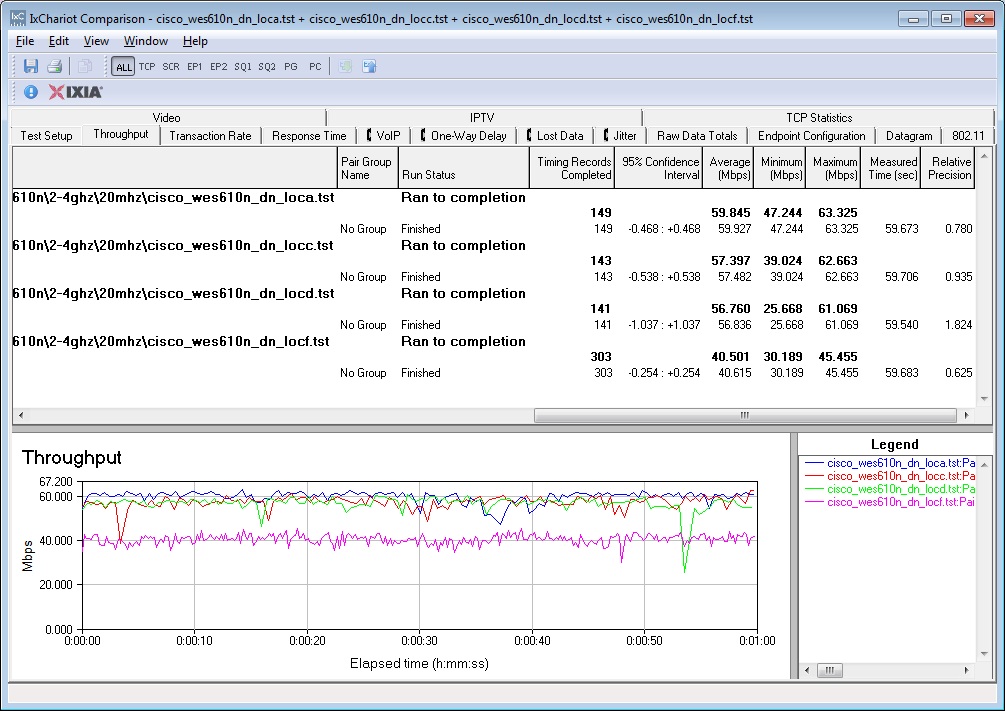Image resolution: width=1005 pixels, height=711 pixels.
Task: Click the results table scroll-down arrow
Action: [984, 399]
